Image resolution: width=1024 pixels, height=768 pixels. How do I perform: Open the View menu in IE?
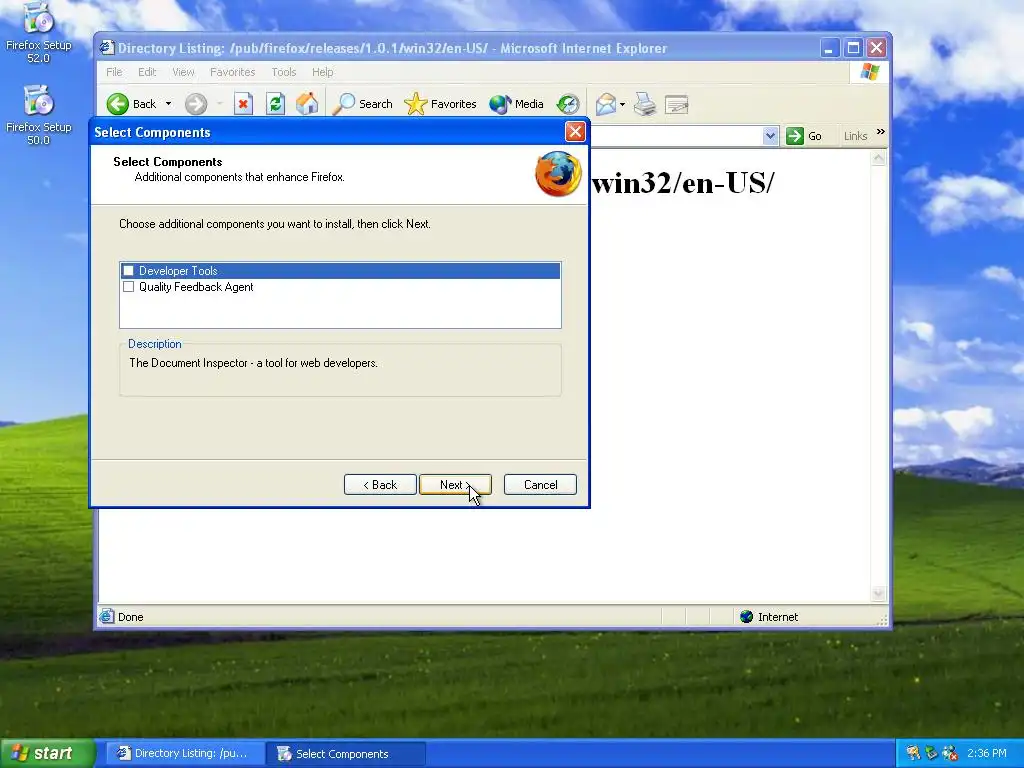click(x=184, y=72)
